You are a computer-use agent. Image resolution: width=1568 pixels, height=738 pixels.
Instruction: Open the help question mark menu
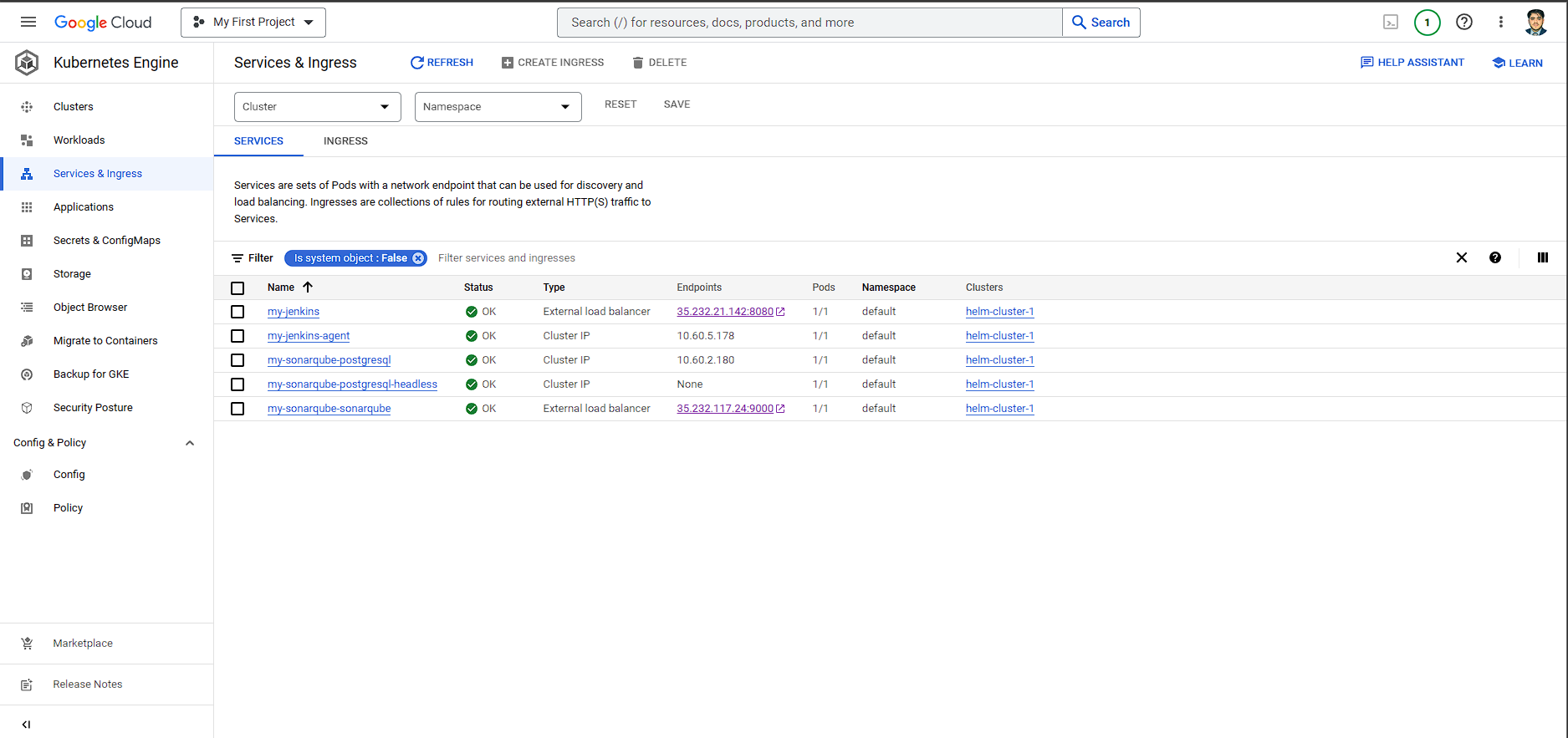point(1464,23)
